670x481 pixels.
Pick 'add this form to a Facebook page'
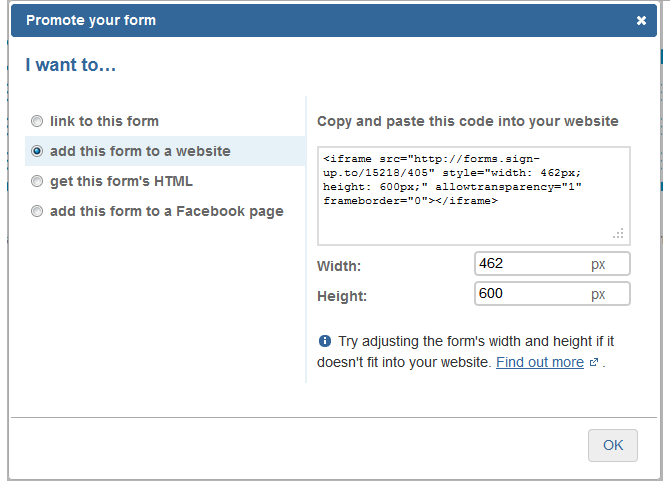click(37, 211)
